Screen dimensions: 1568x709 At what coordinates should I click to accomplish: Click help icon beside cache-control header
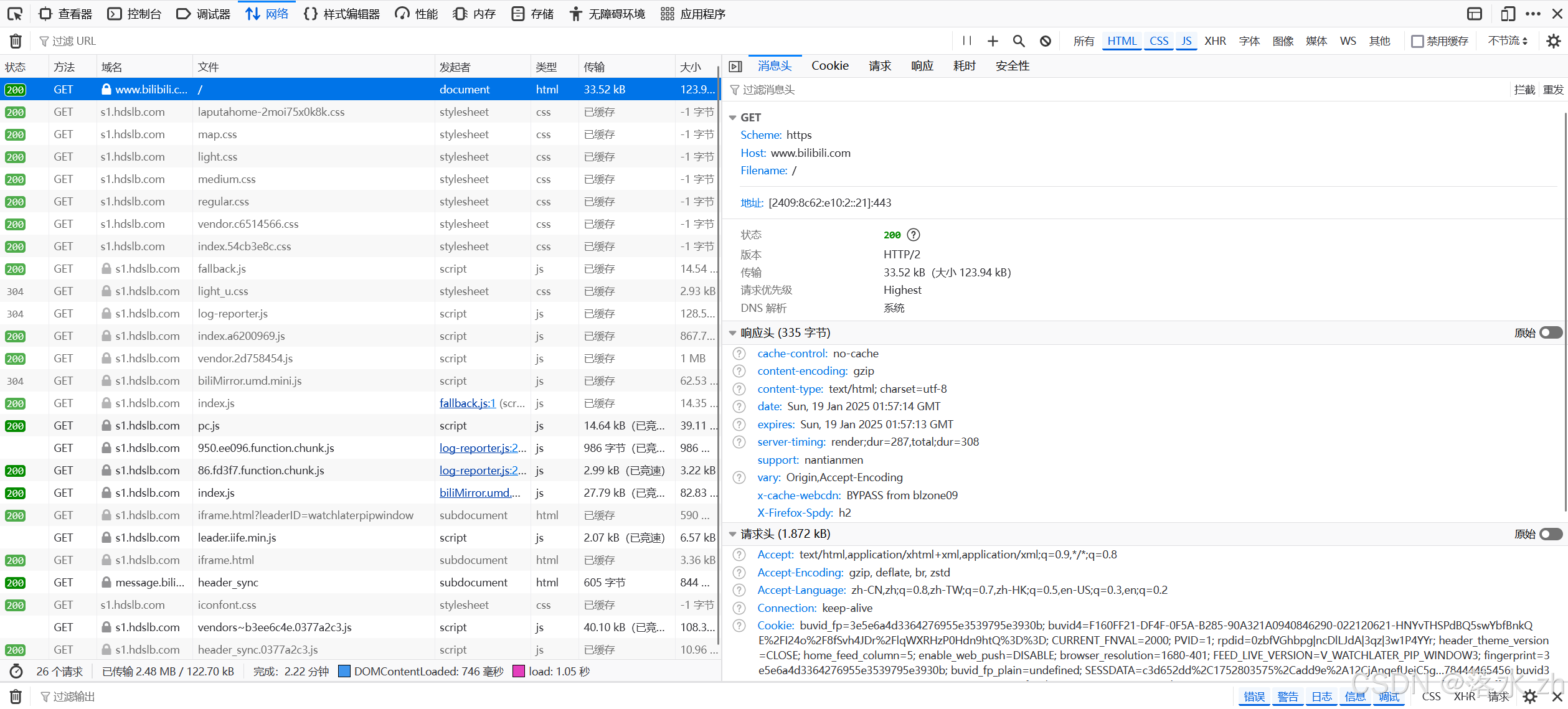click(739, 354)
